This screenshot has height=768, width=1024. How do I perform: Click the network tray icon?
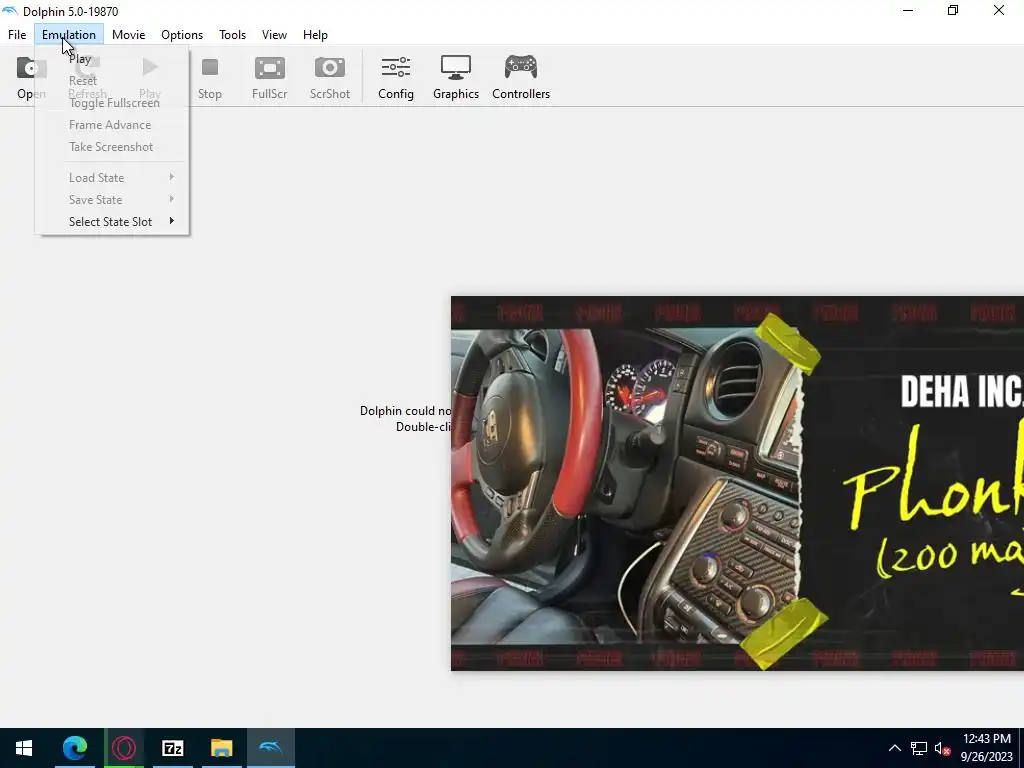coord(919,748)
